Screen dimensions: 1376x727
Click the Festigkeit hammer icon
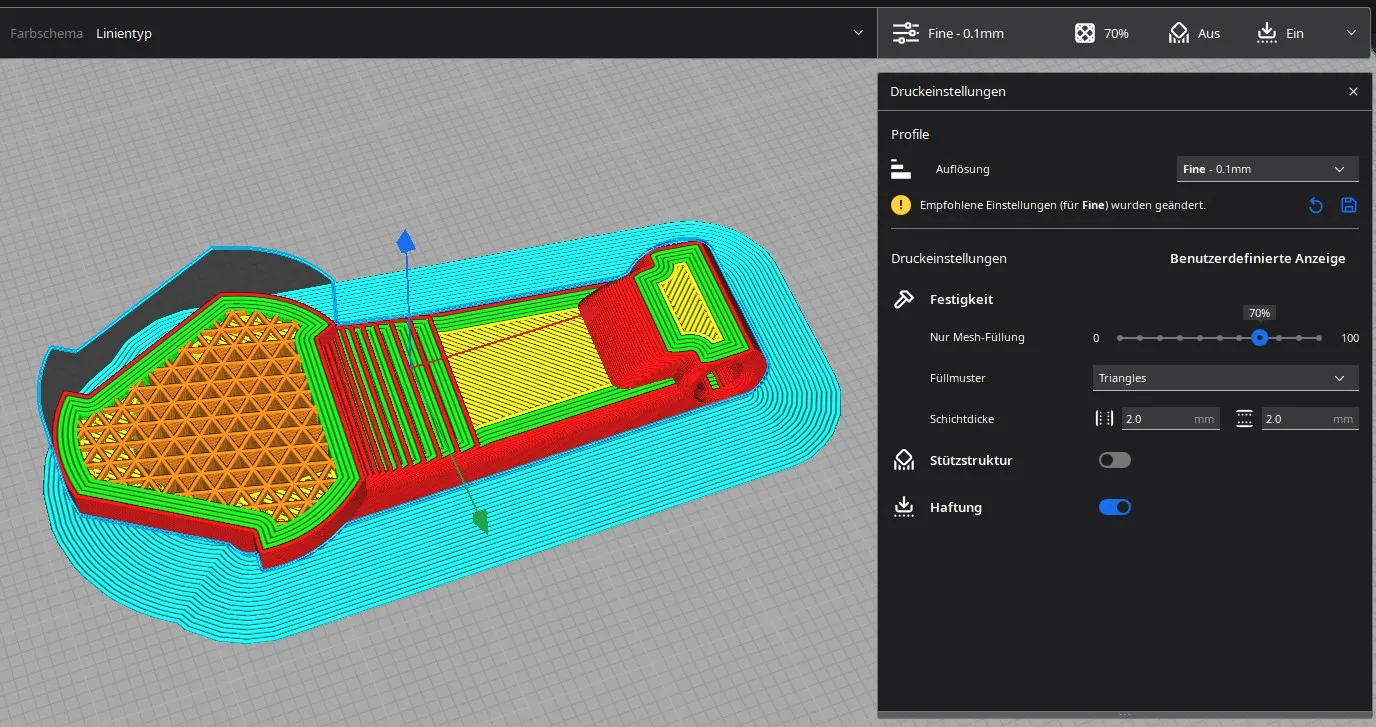(x=904, y=299)
